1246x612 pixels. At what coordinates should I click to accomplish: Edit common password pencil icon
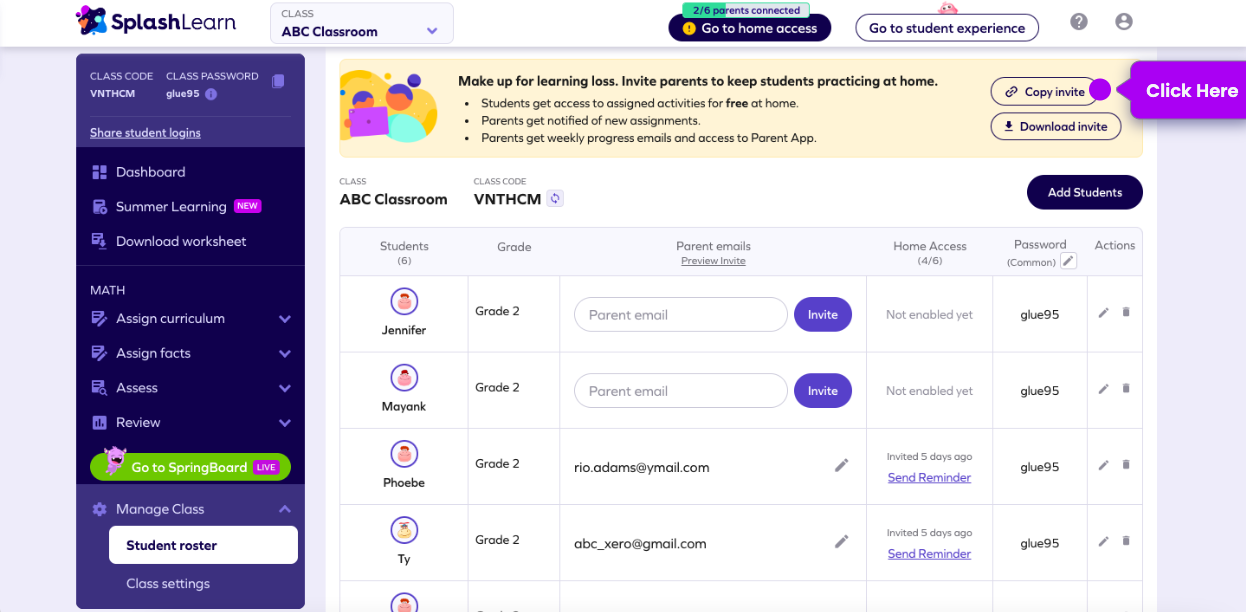[1068, 261]
